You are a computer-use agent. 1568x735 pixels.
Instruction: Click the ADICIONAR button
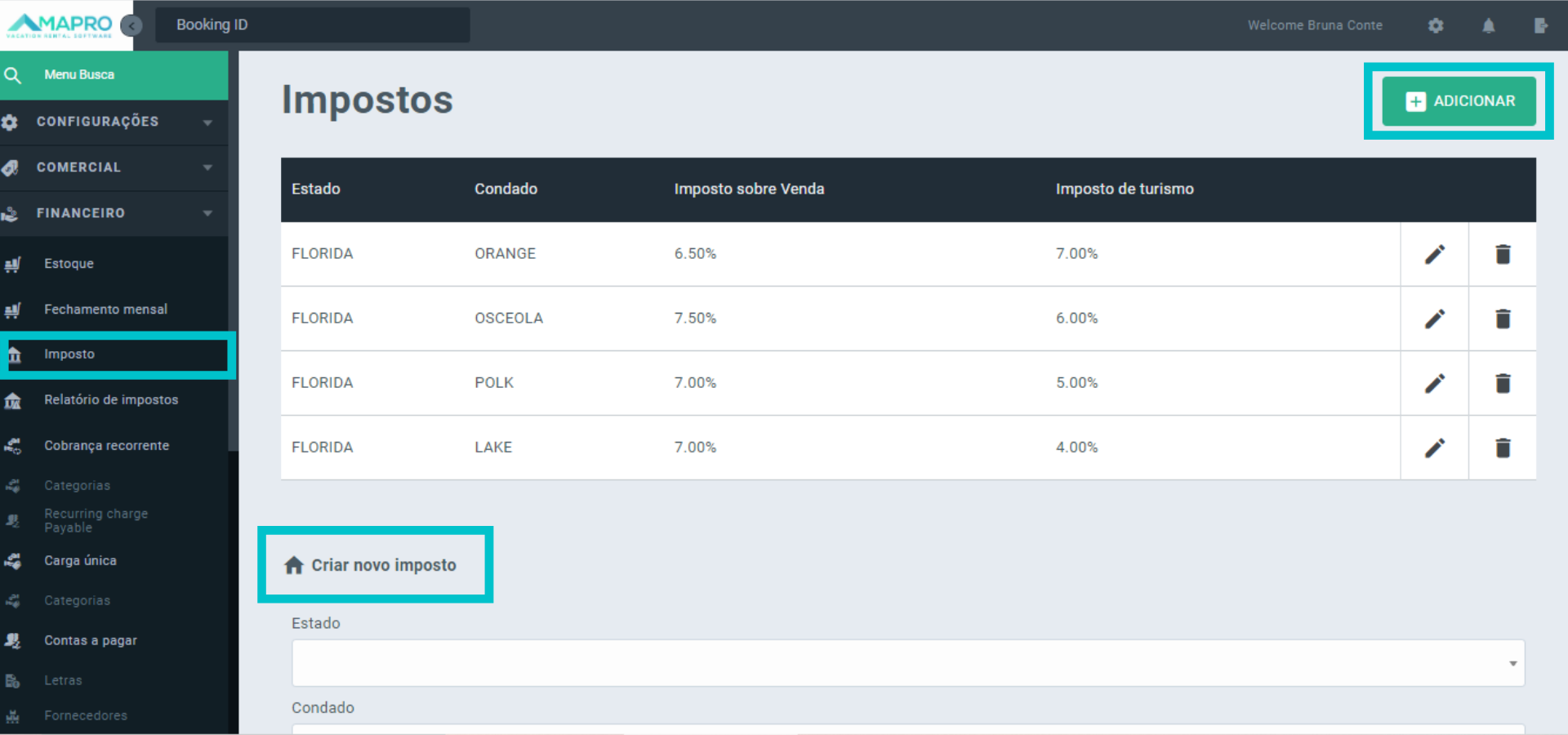point(1459,101)
